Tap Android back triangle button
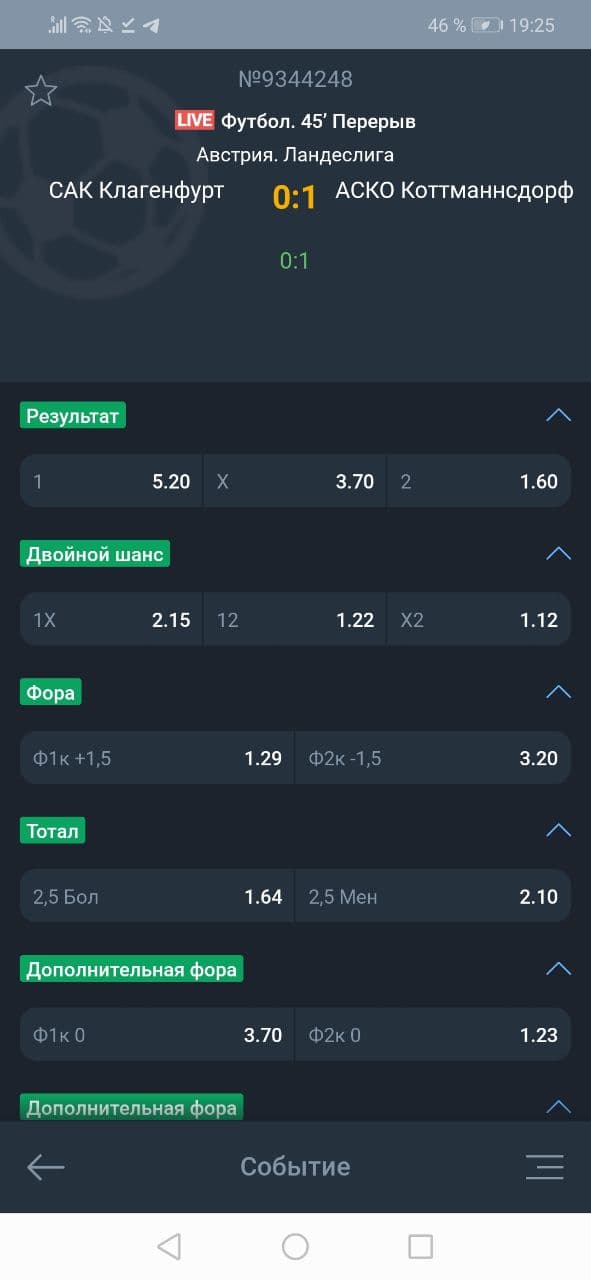 coord(169,1246)
